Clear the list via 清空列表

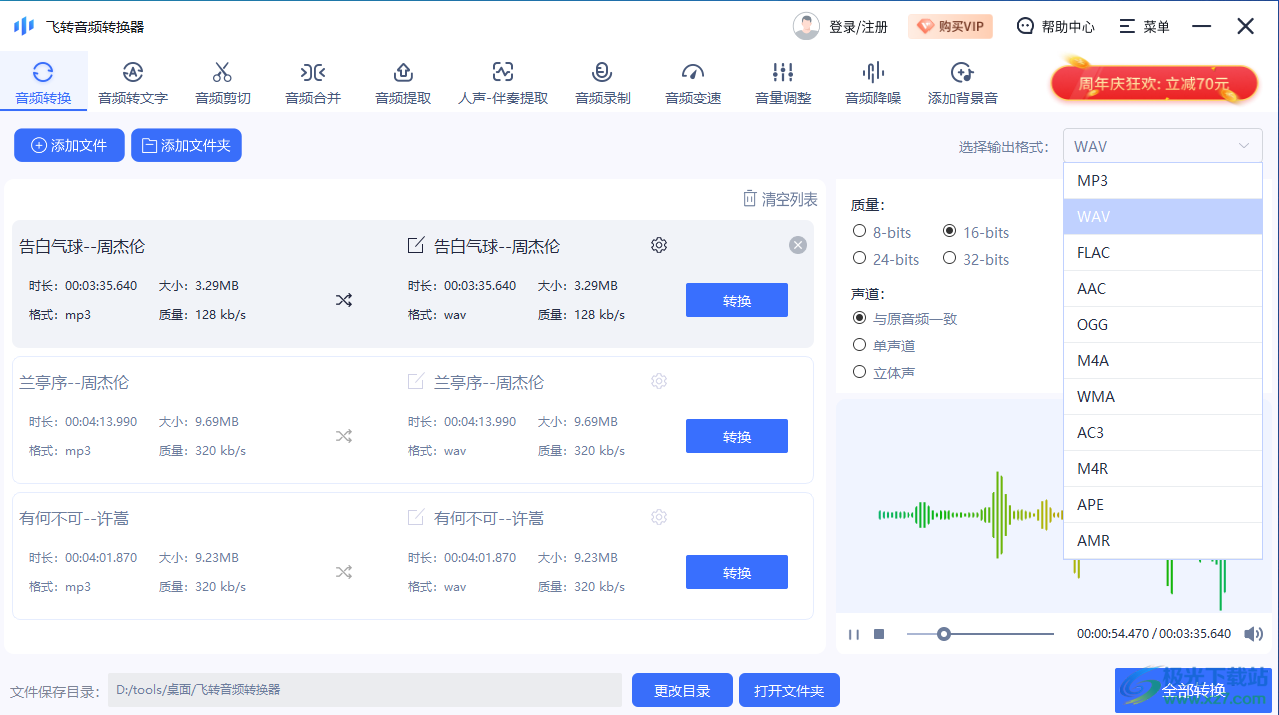point(780,199)
